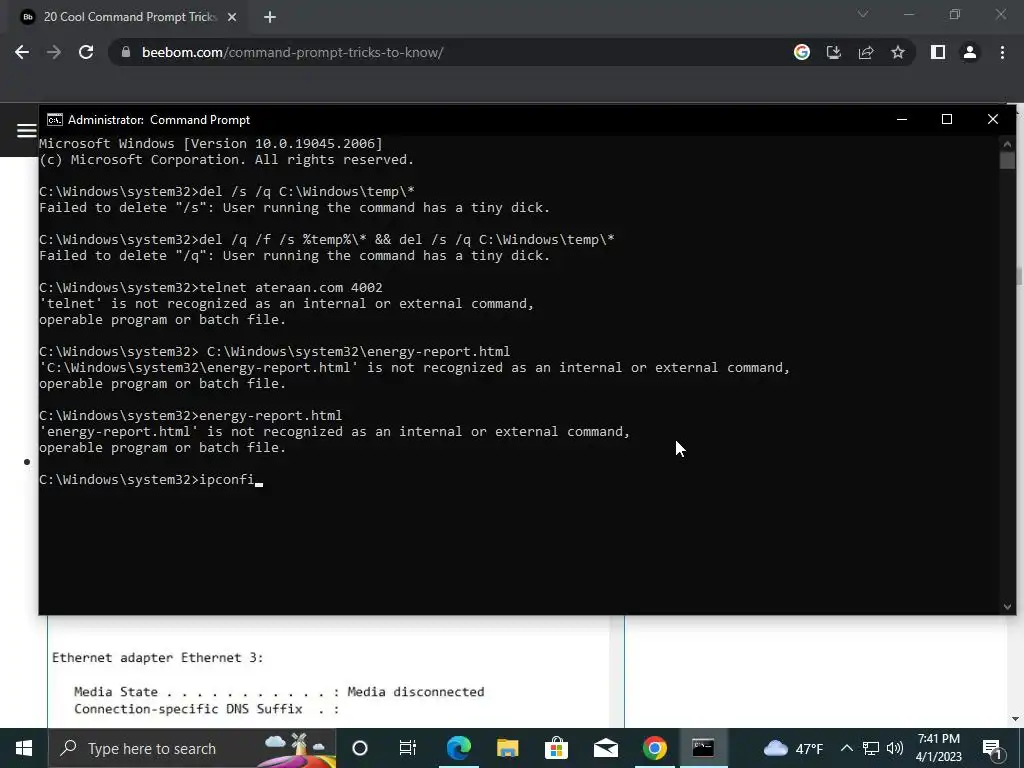Click the install app icon in address bar
1024x768 pixels.
[834, 52]
